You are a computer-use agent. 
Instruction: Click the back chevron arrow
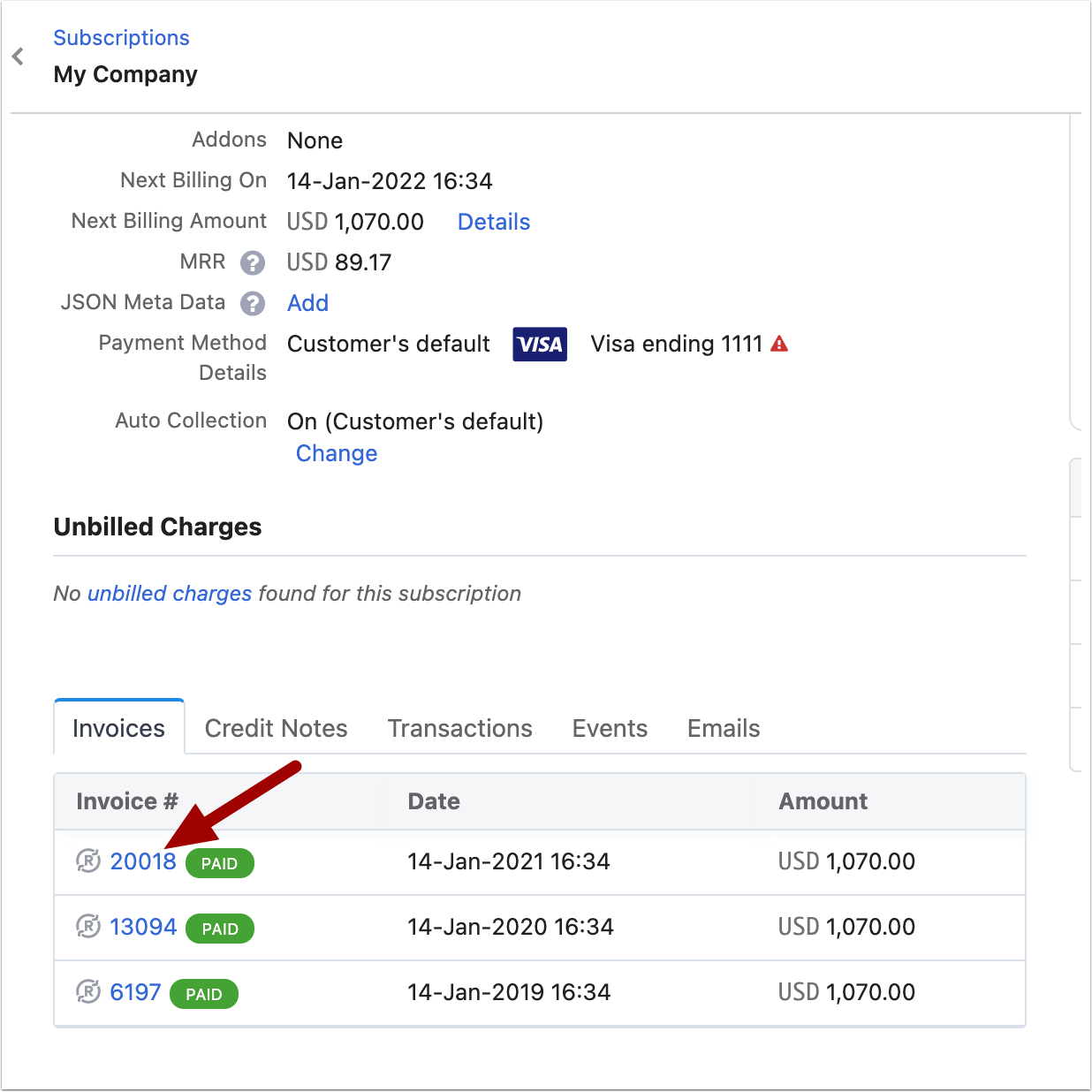point(18,57)
